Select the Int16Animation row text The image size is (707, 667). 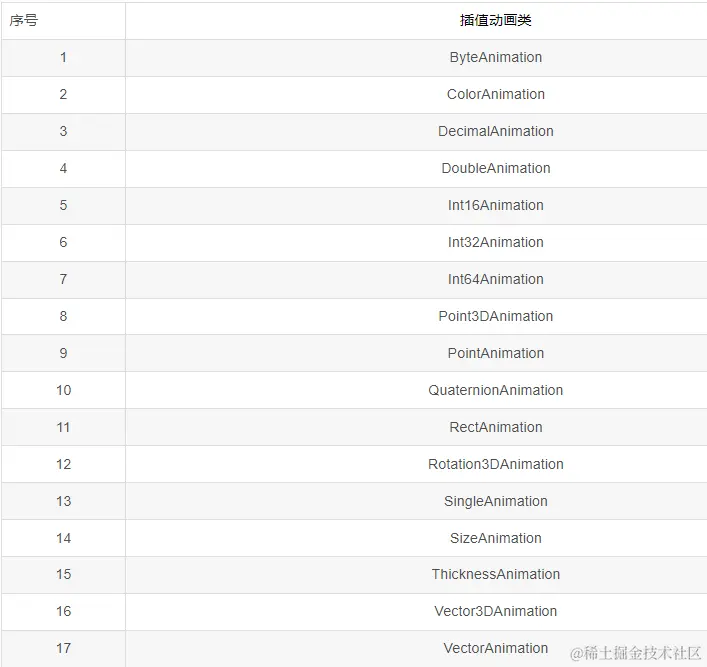496,205
